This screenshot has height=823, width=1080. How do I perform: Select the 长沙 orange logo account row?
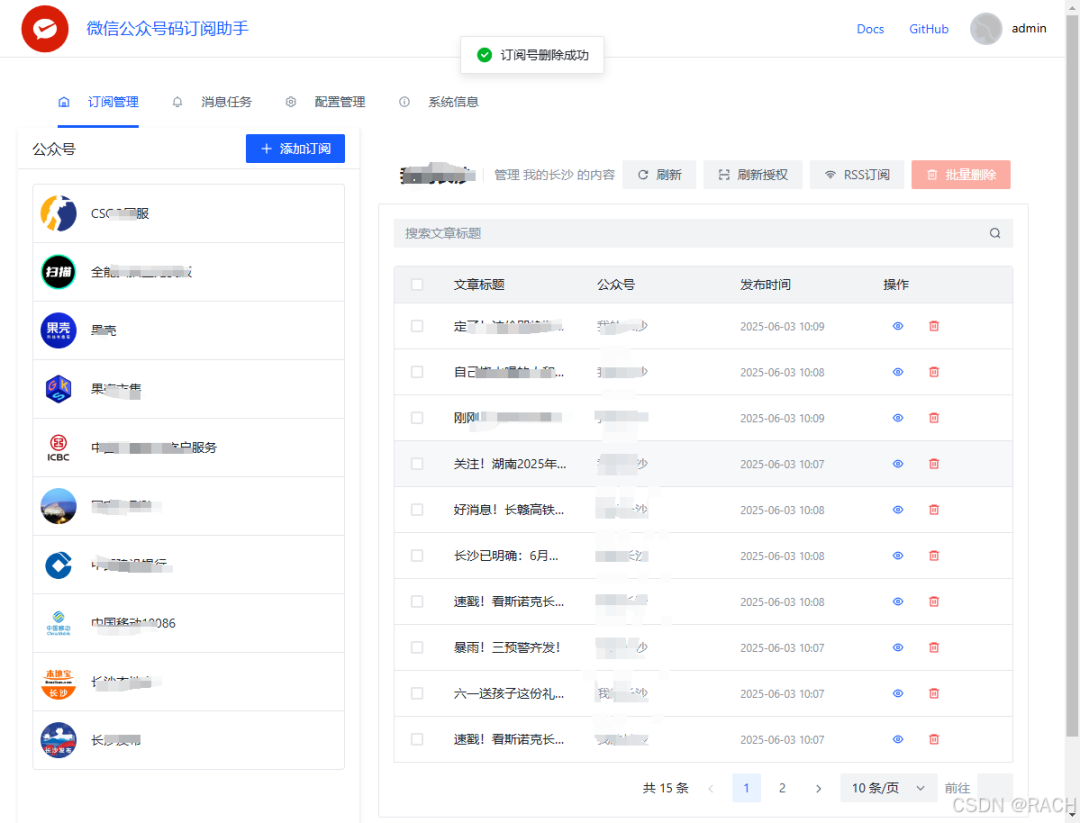pyautogui.click(x=188, y=682)
